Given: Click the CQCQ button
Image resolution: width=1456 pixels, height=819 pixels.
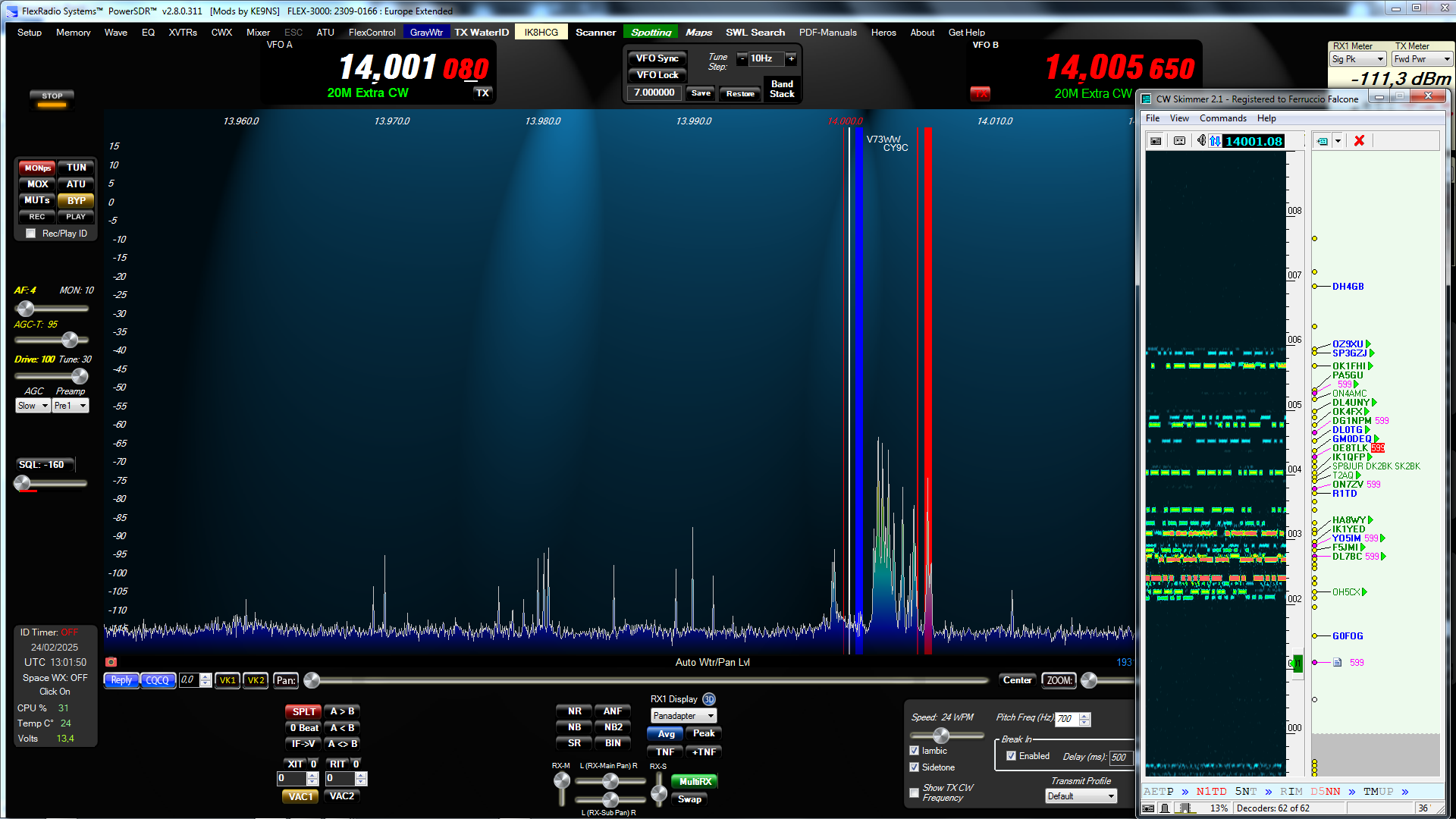Looking at the screenshot, I should [158, 681].
